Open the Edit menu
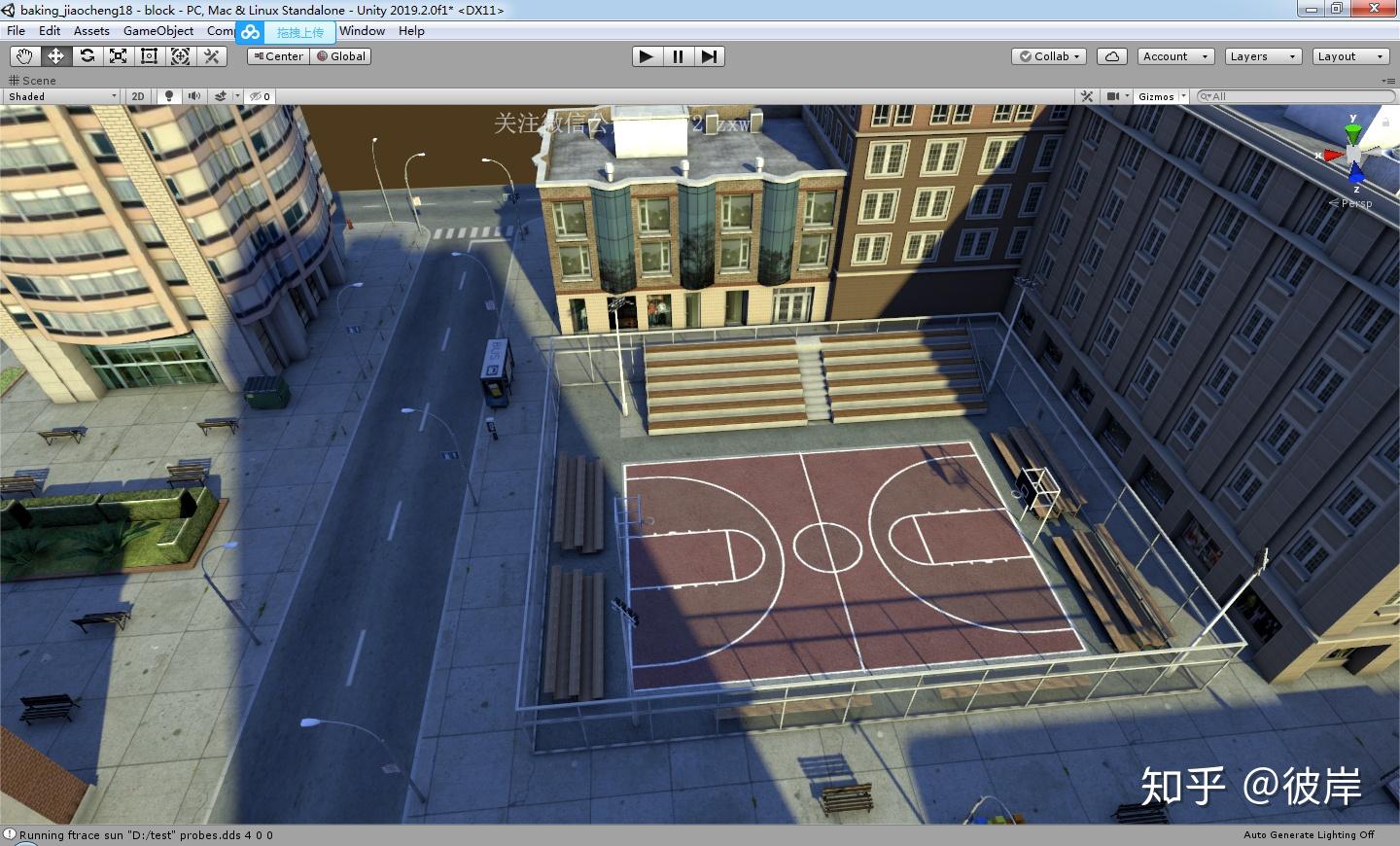This screenshot has width=1400, height=846. pyautogui.click(x=50, y=31)
